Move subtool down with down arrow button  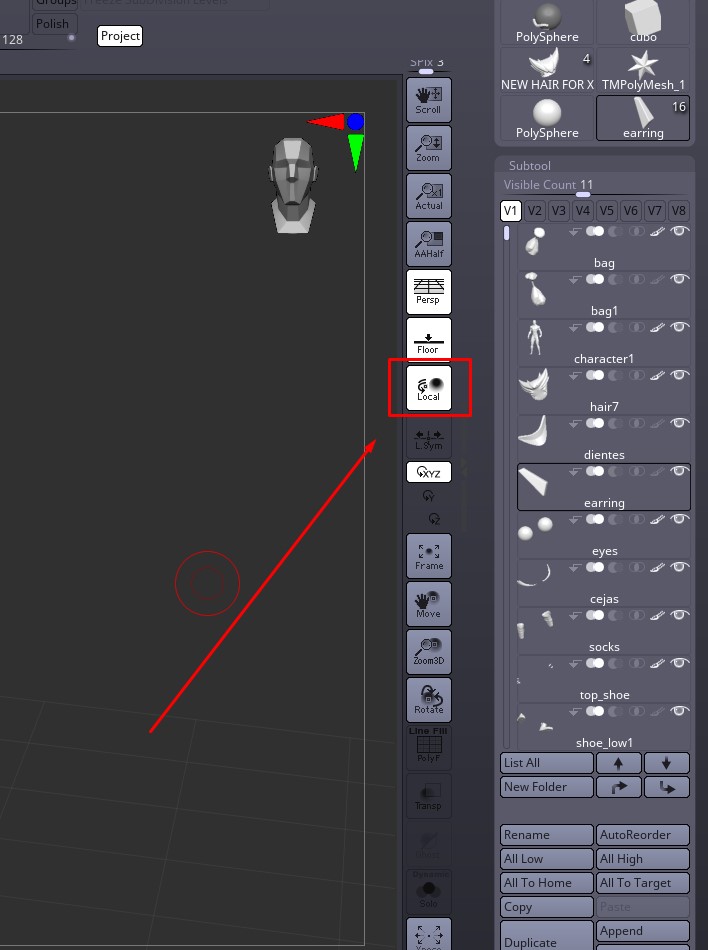click(666, 763)
